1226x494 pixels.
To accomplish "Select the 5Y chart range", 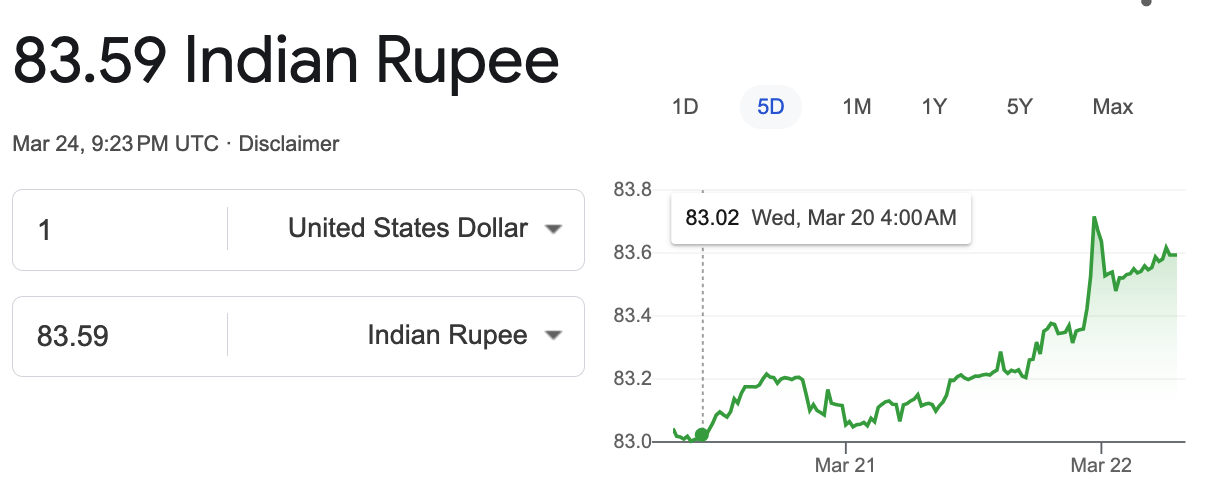I will pos(1019,107).
